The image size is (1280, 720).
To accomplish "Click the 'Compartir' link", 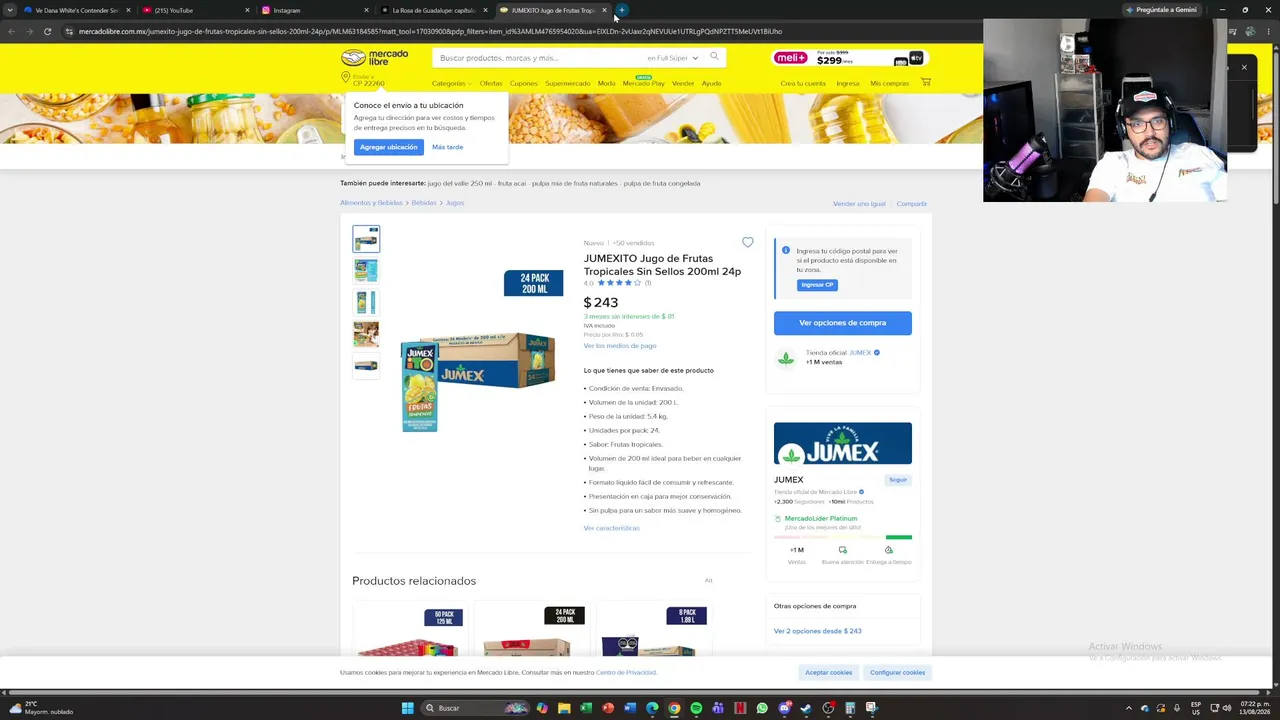I will click(x=911, y=204).
